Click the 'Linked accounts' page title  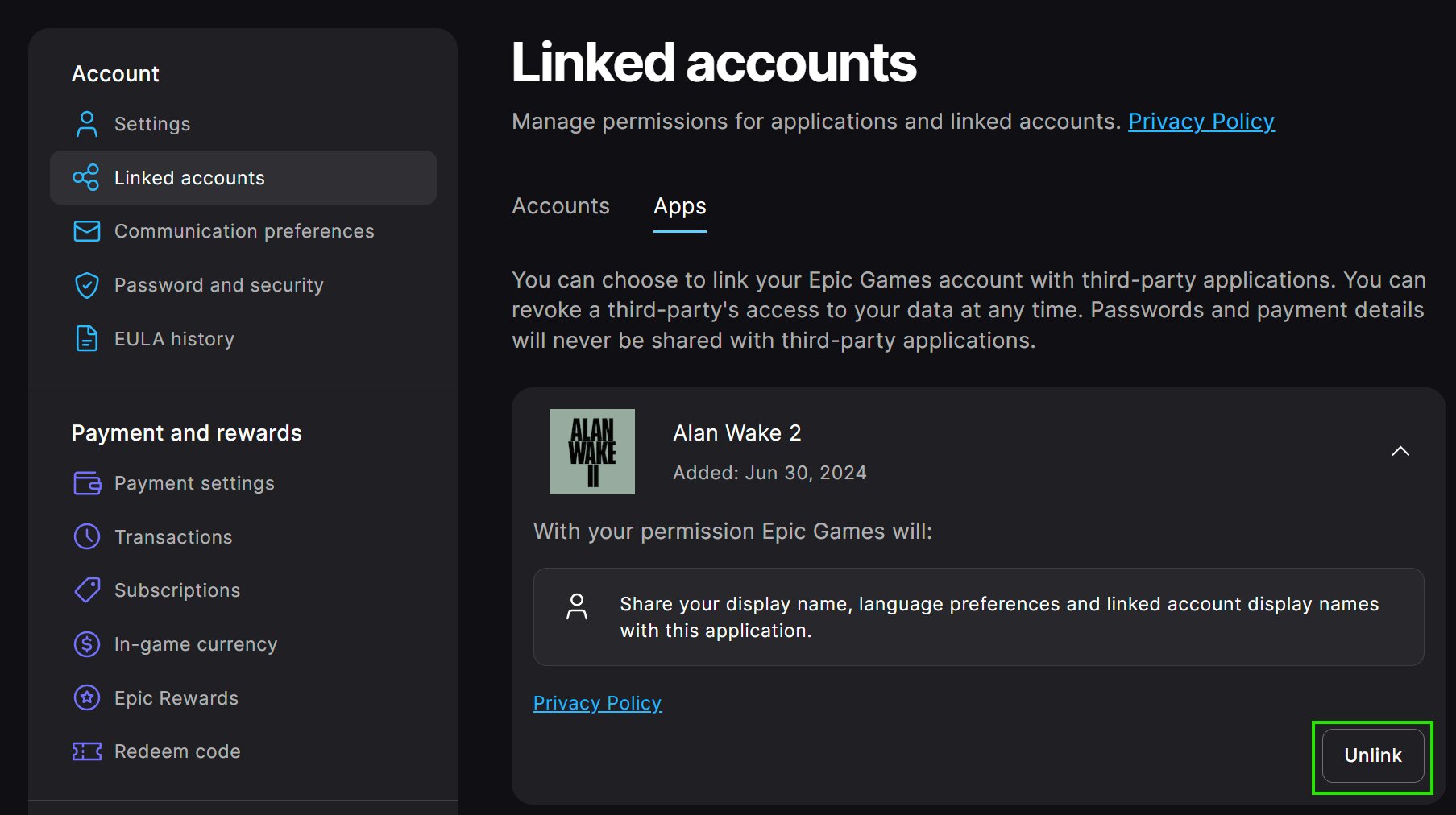click(714, 63)
